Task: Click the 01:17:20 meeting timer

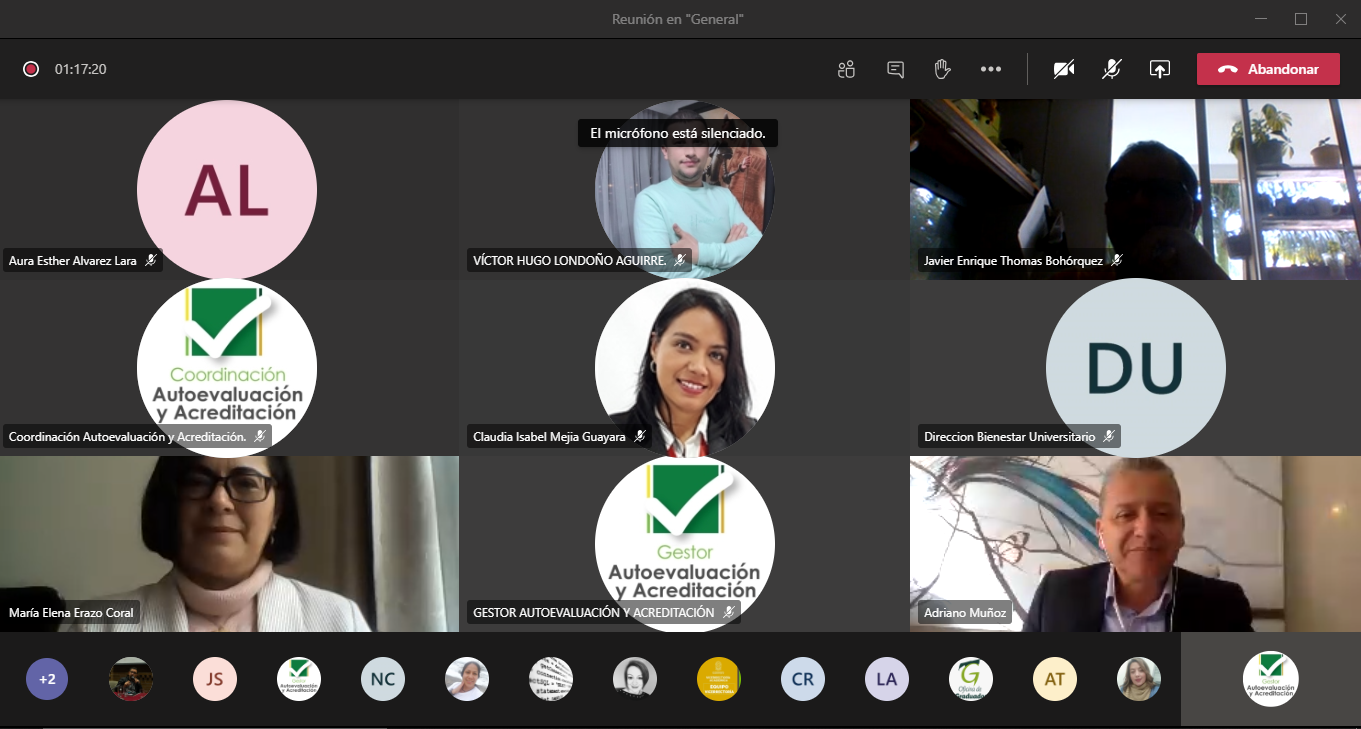Action: click(x=81, y=69)
